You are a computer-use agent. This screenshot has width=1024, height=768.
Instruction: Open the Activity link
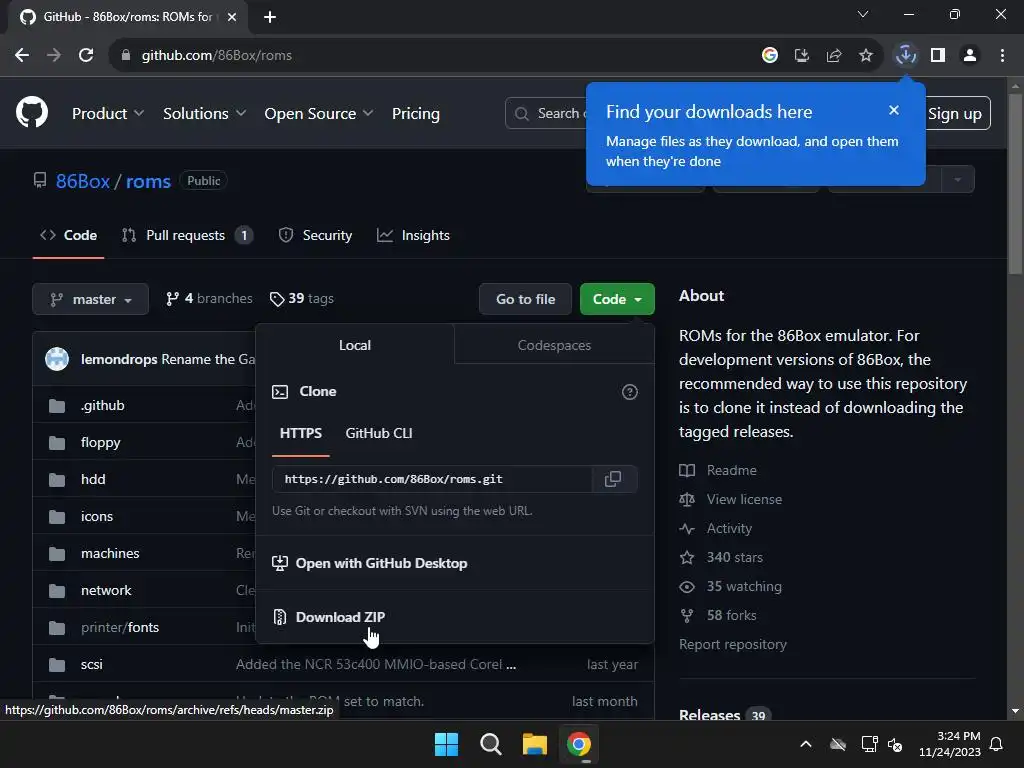(716, 528)
